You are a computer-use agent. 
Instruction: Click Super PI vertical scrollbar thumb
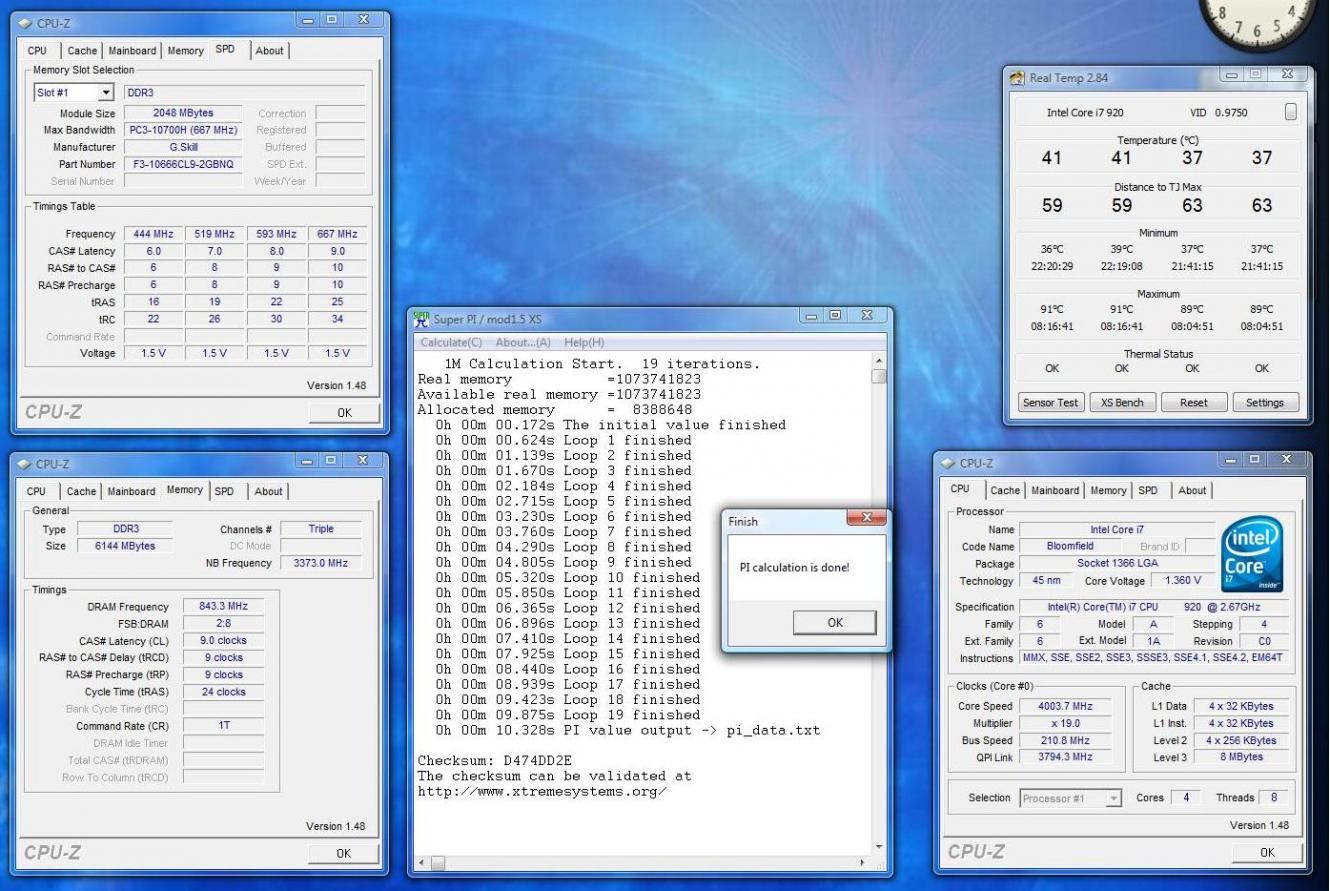click(x=878, y=377)
